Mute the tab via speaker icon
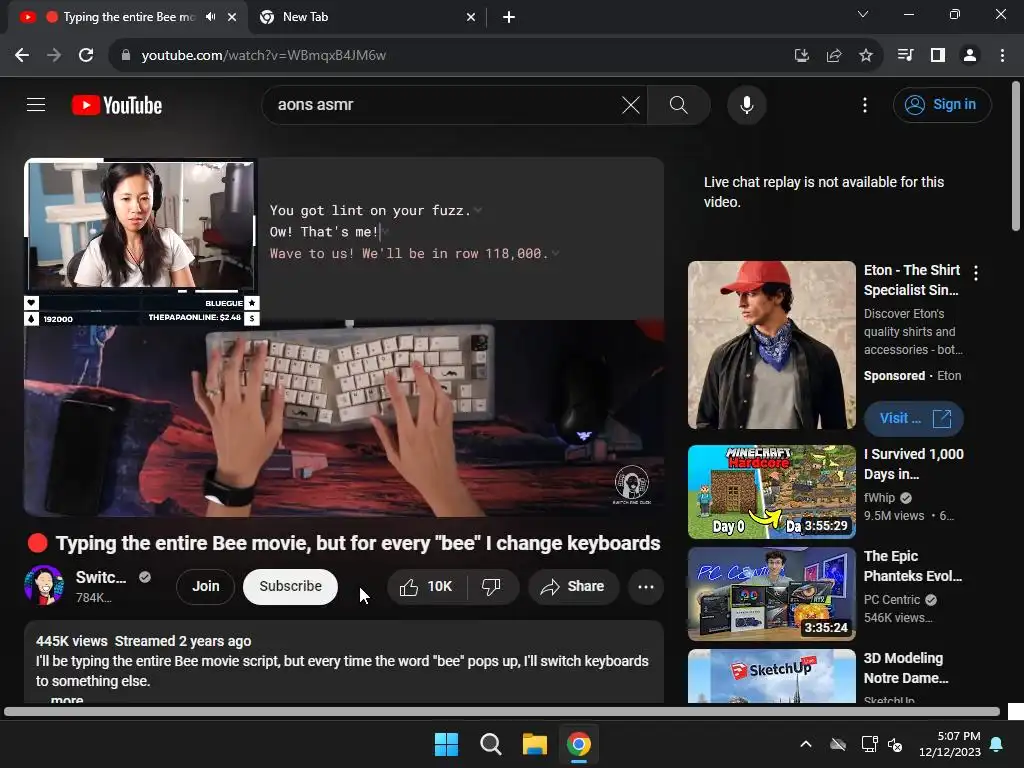The width and height of the screenshot is (1024, 768). pos(210,17)
